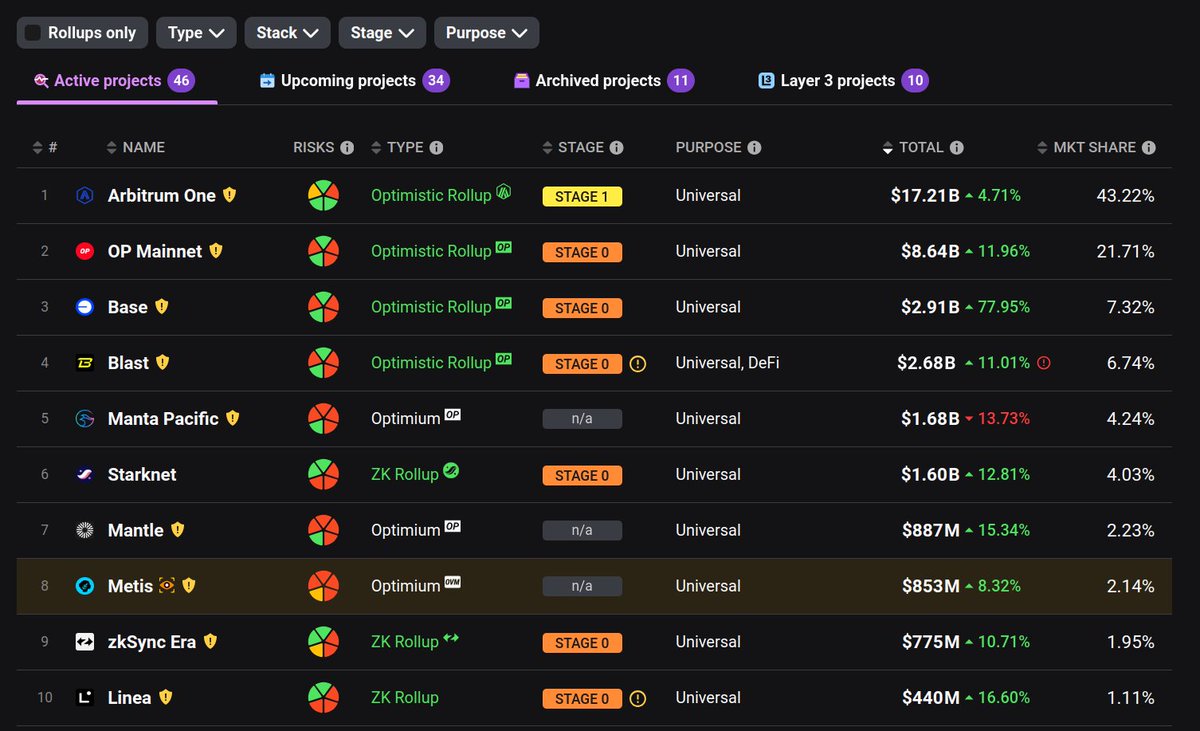
Task: Click the STAGE column info icon
Action: pyautogui.click(x=616, y=148)
